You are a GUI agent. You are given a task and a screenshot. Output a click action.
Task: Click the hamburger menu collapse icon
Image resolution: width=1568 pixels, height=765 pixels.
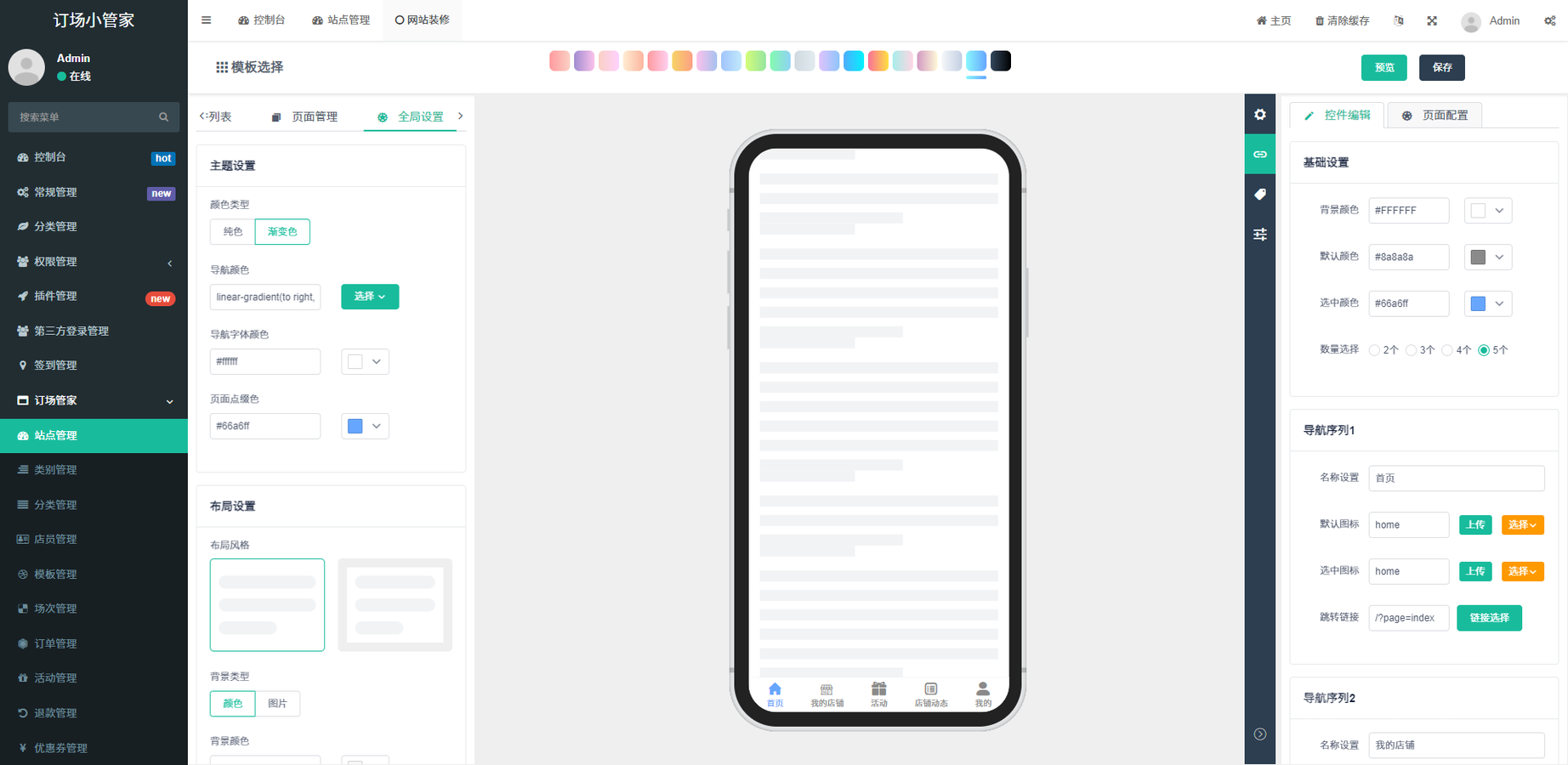[206, 20]
